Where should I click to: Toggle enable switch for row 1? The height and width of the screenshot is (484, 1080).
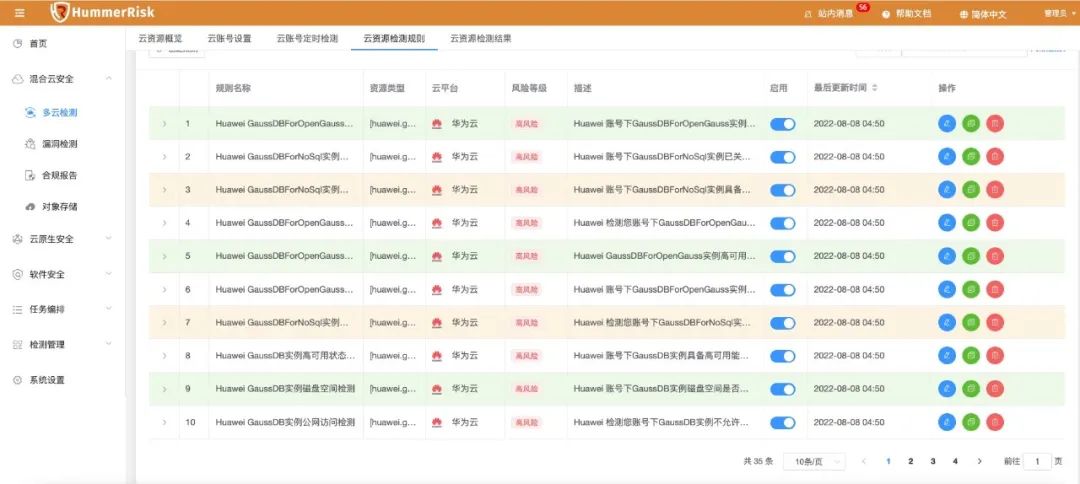pyautogui.click(x=782, y=124)
